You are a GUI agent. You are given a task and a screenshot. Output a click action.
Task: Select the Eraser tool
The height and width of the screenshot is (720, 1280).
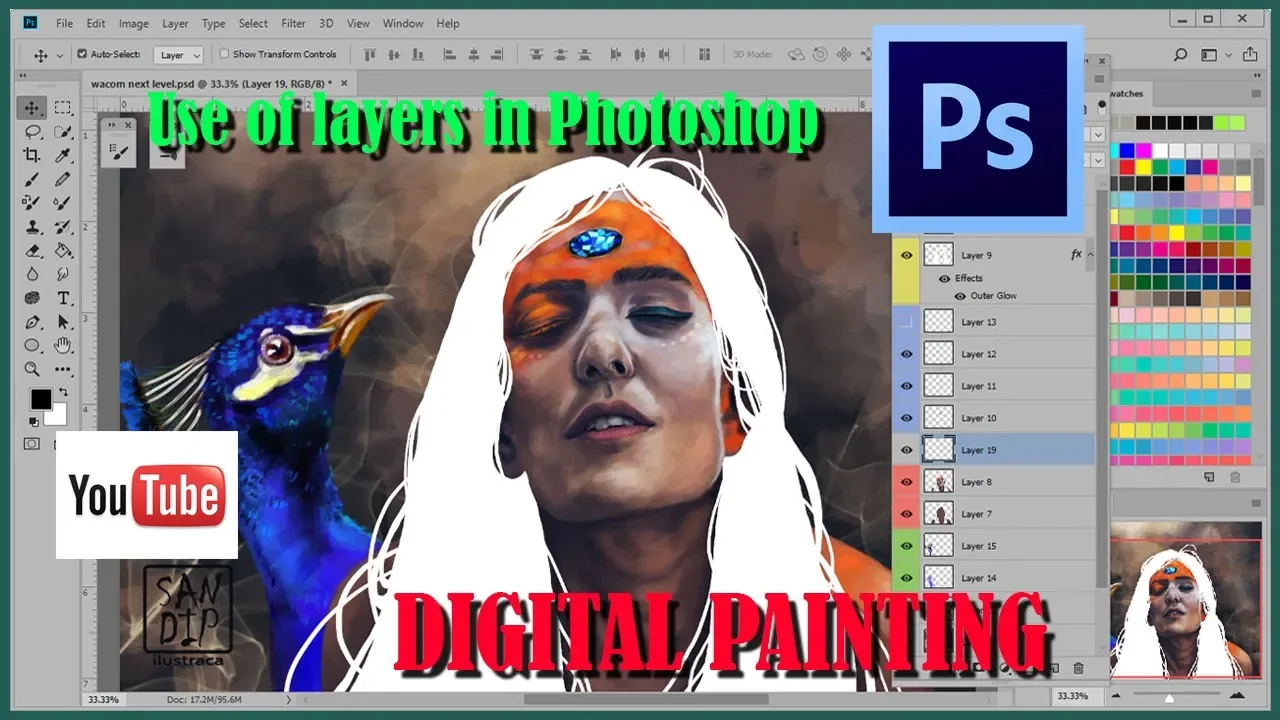(32, 250)
